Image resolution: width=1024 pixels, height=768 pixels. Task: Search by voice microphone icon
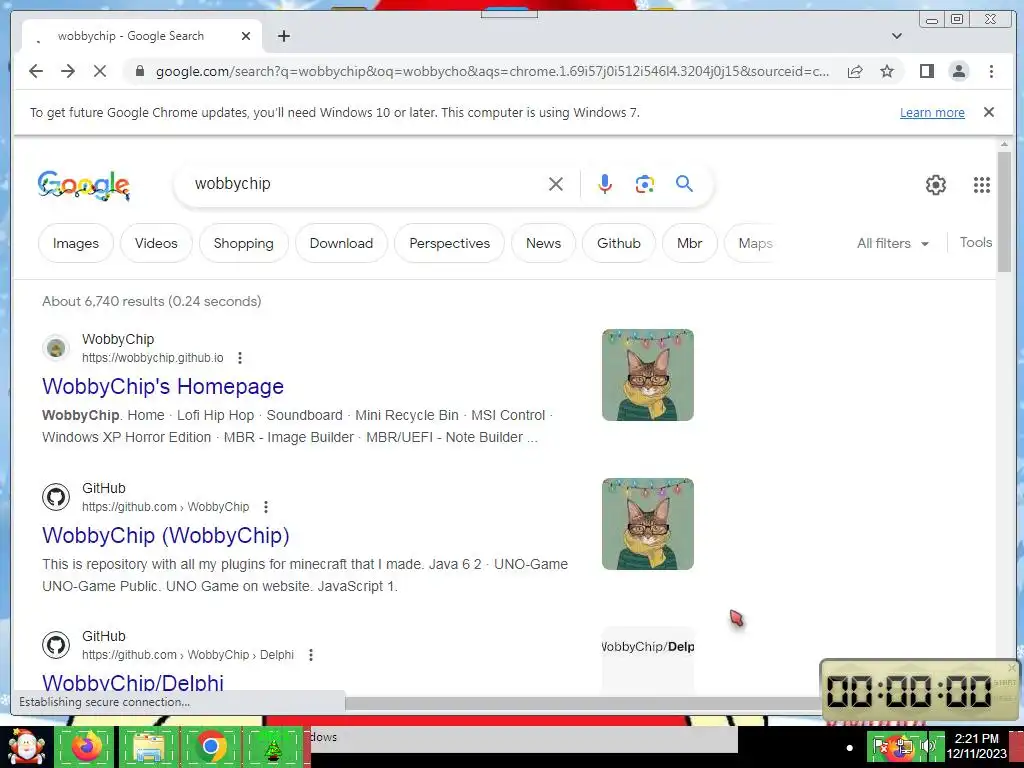pos(605,184)
